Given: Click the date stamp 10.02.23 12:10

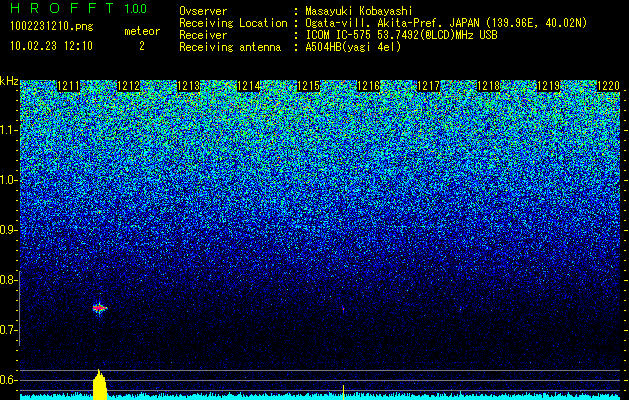Looking at the screenshot, I should (x=51, y=46).
